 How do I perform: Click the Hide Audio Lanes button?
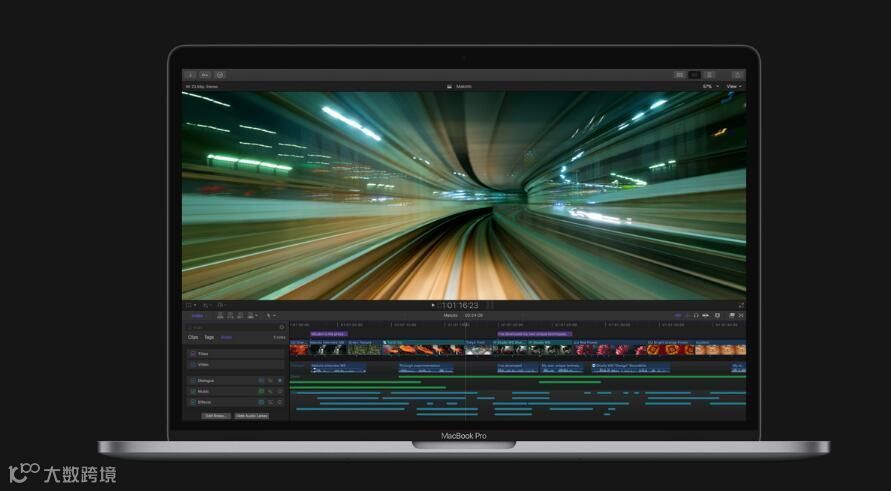pyautogui.click(x=252, y=415)
